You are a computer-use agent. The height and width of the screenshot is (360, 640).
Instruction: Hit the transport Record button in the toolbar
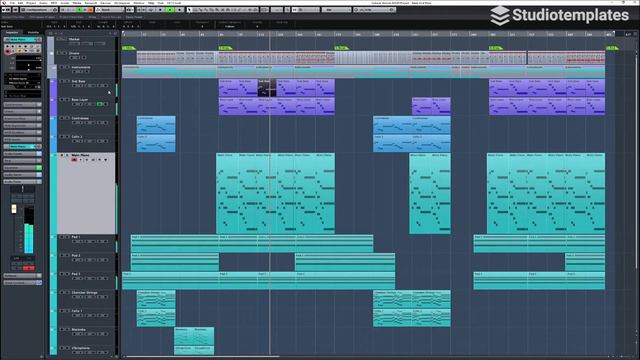click(x=179, y=9)
